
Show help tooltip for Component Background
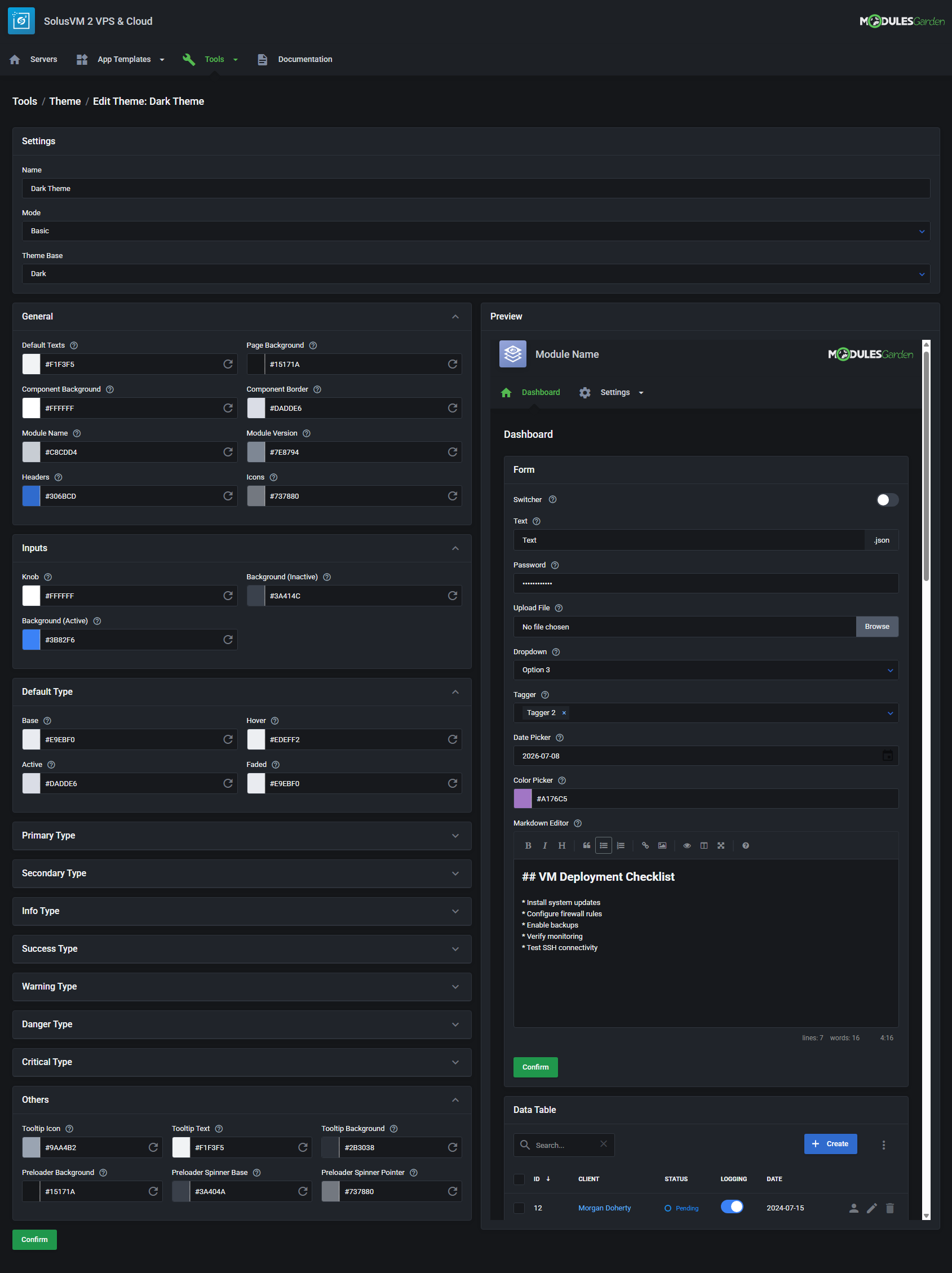(109, 389)
